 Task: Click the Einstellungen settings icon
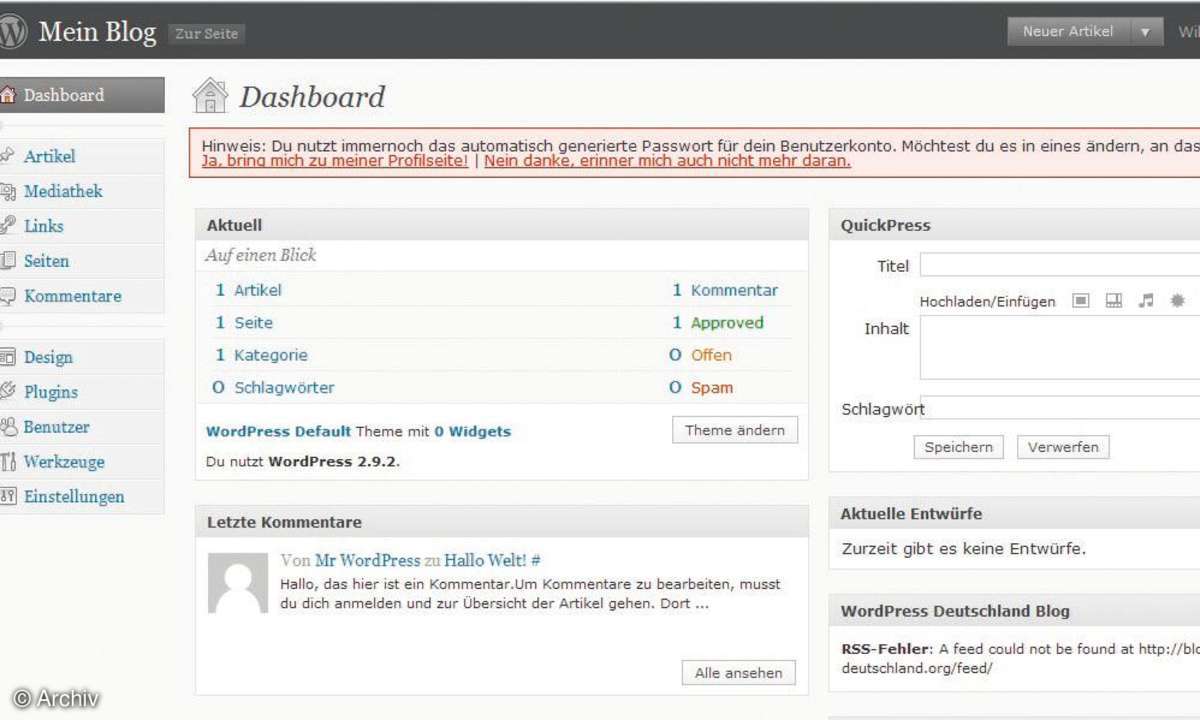coord(8,496)
